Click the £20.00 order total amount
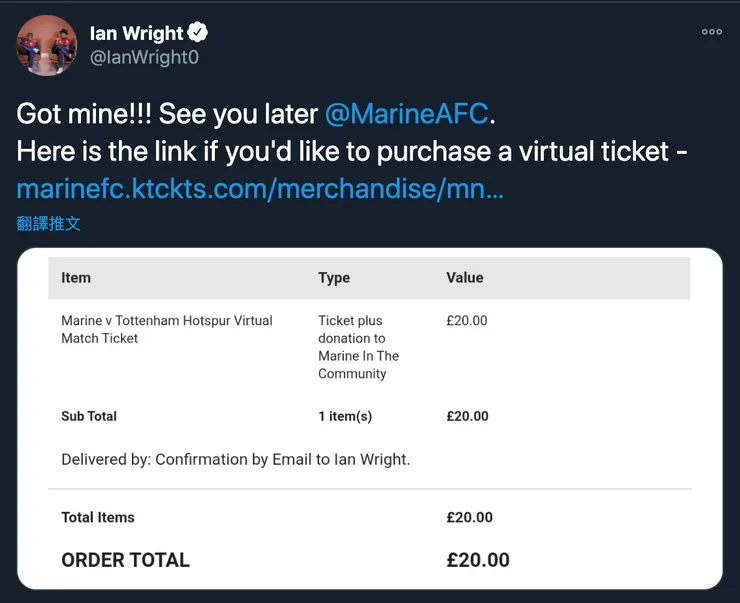Screen dimensions: 740x603 [x=478, y=560]
